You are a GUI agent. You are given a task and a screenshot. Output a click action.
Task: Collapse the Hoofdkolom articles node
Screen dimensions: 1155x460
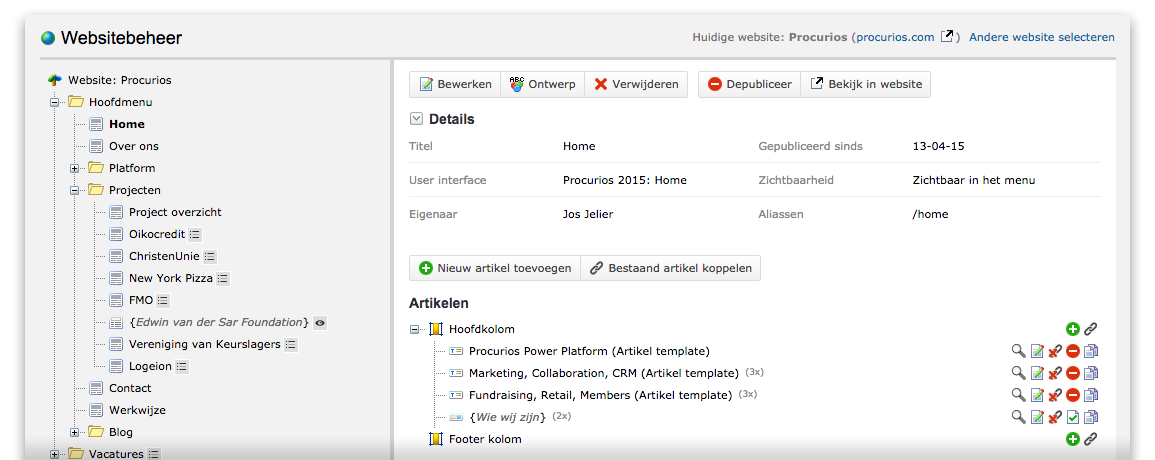[x=415, y=330]
